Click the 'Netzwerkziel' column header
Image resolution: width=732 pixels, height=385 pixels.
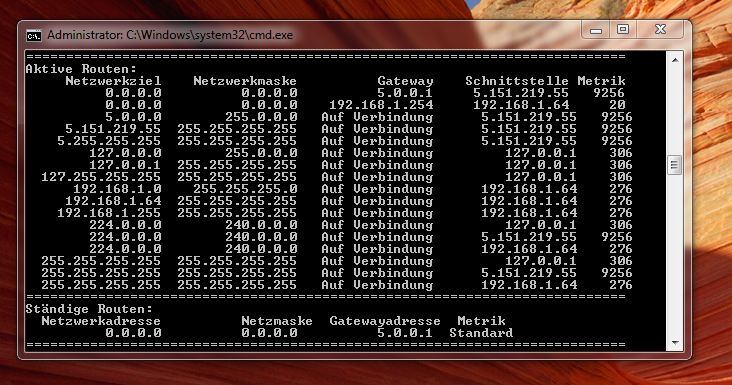113,81
